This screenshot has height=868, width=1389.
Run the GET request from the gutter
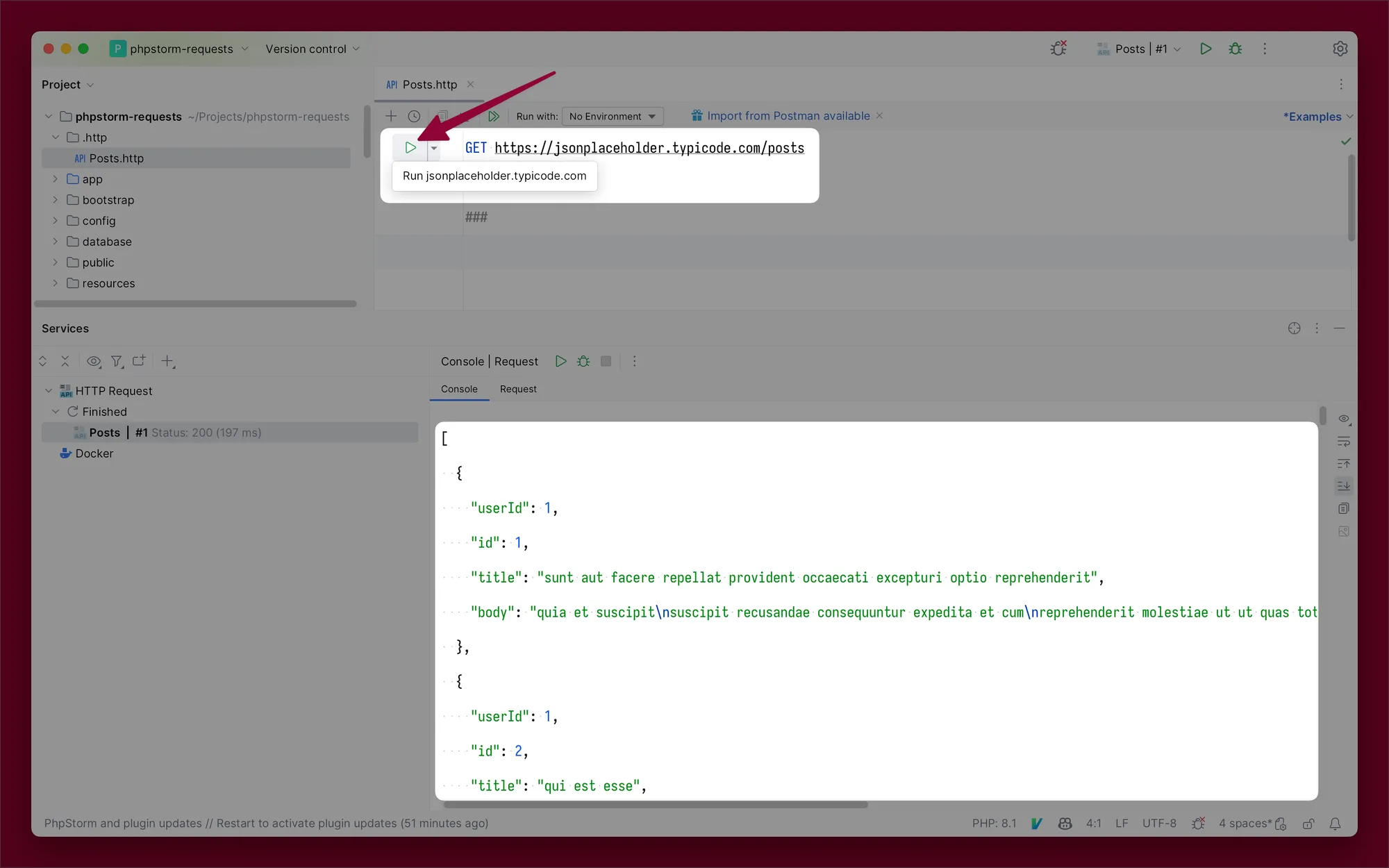tap(410, 147)
